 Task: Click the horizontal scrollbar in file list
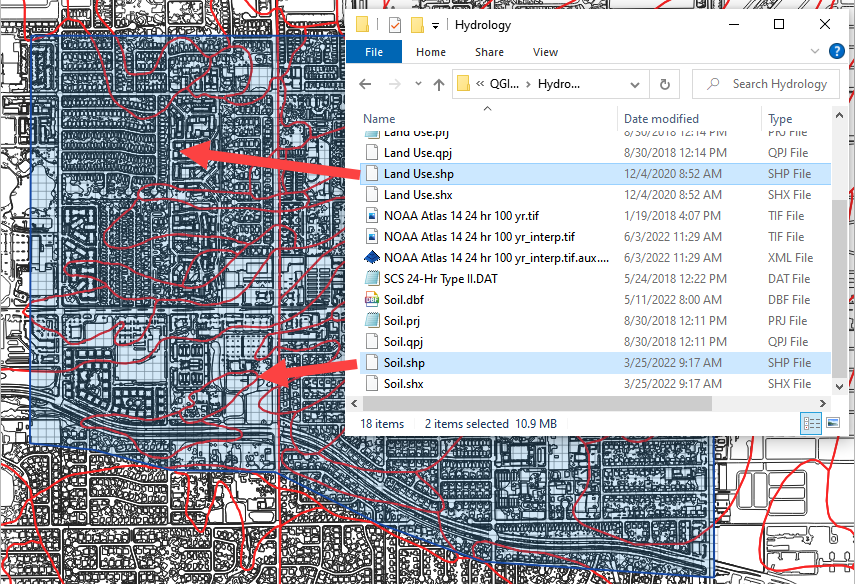point(535,403)
